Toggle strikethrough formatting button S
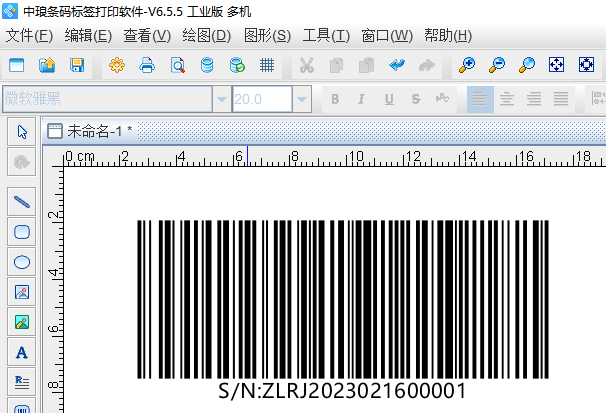This screenshot has height=413, width=606. (416, 99)
